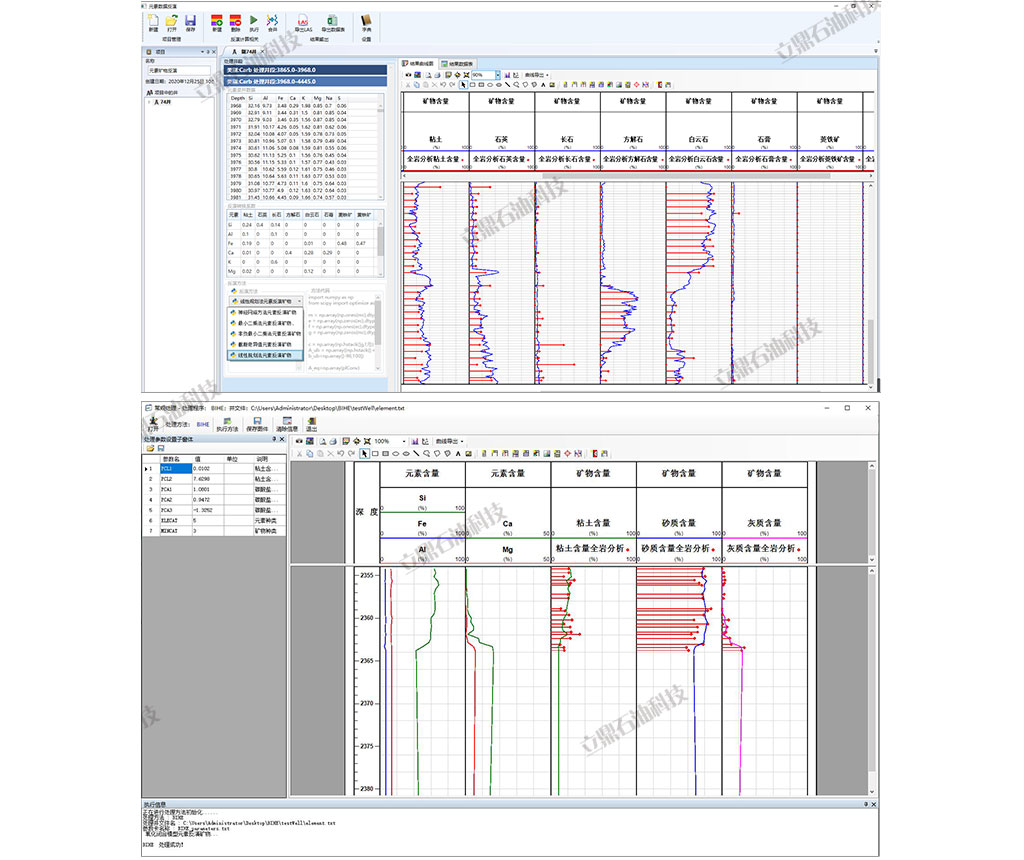Click project name input field in project panel
Screen dimensions: 1024x860
coord(179,71)
